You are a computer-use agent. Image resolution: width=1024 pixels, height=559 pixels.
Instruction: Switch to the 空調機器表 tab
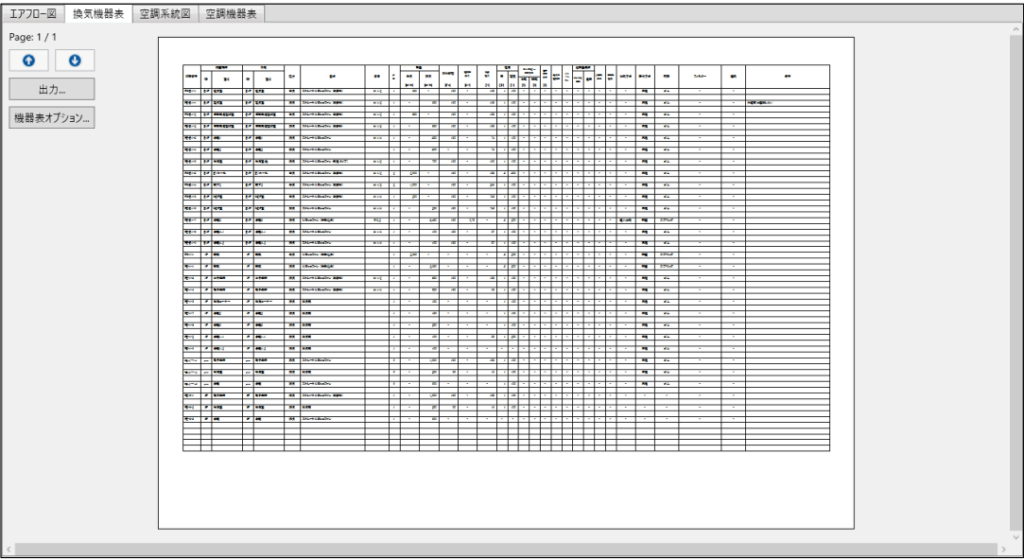click(230, 14)
